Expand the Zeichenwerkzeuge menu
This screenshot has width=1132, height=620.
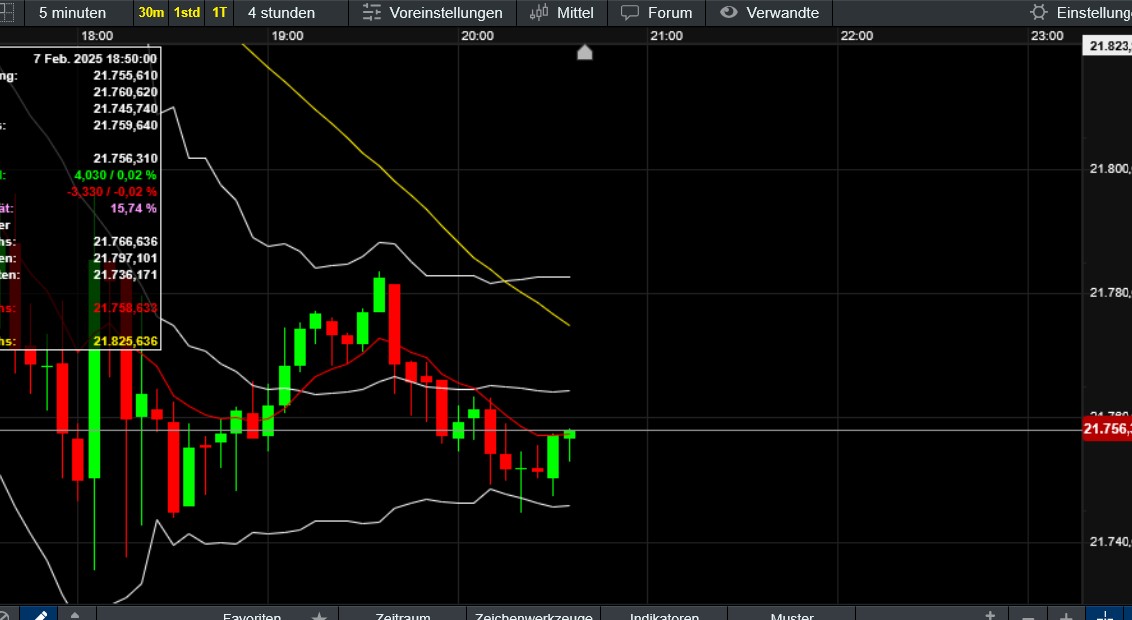point(534,617)
